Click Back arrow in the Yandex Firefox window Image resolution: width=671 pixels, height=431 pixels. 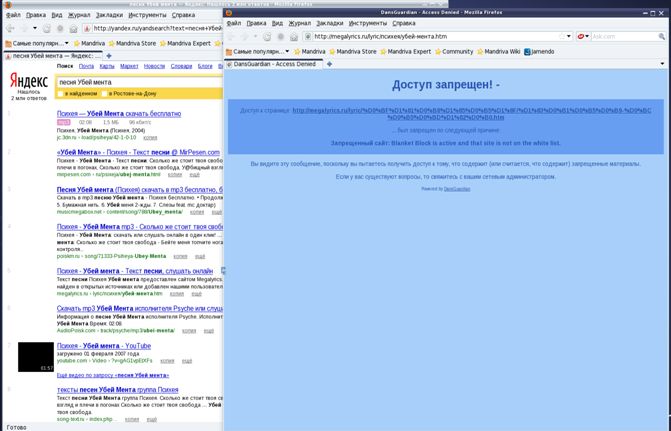tap(11, 29)
